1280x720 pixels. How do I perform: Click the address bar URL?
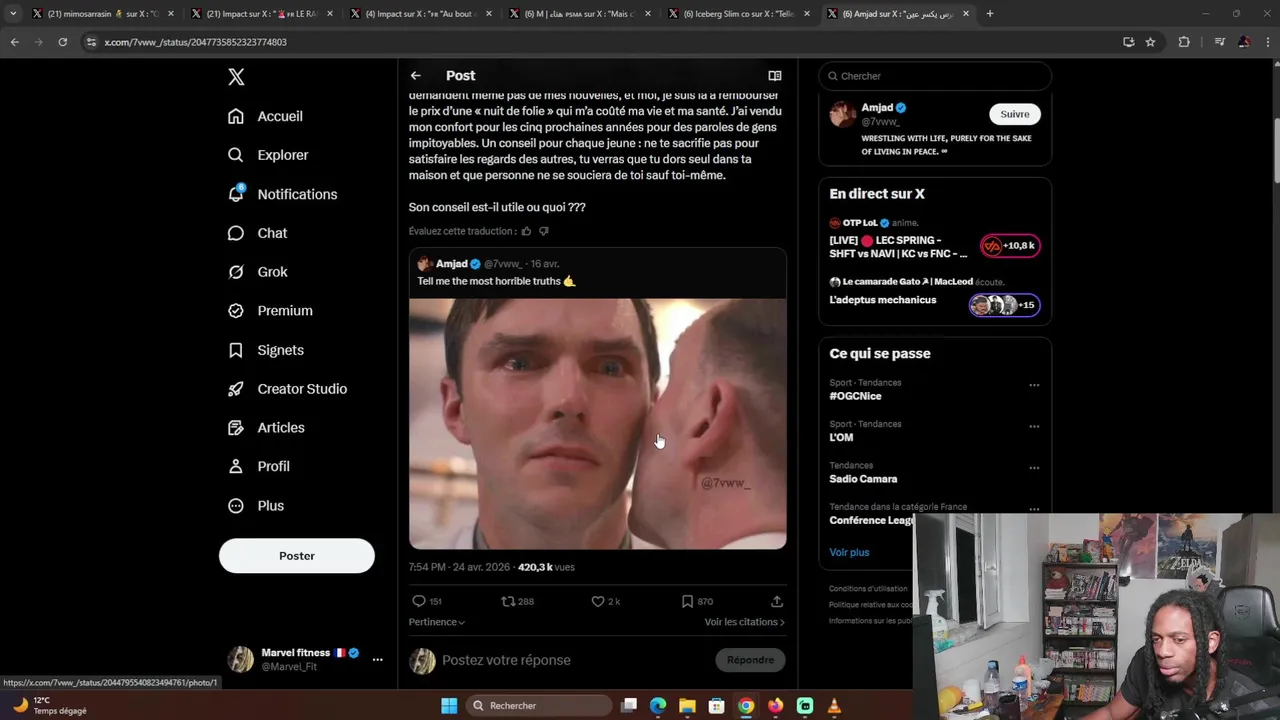point(195,42)
